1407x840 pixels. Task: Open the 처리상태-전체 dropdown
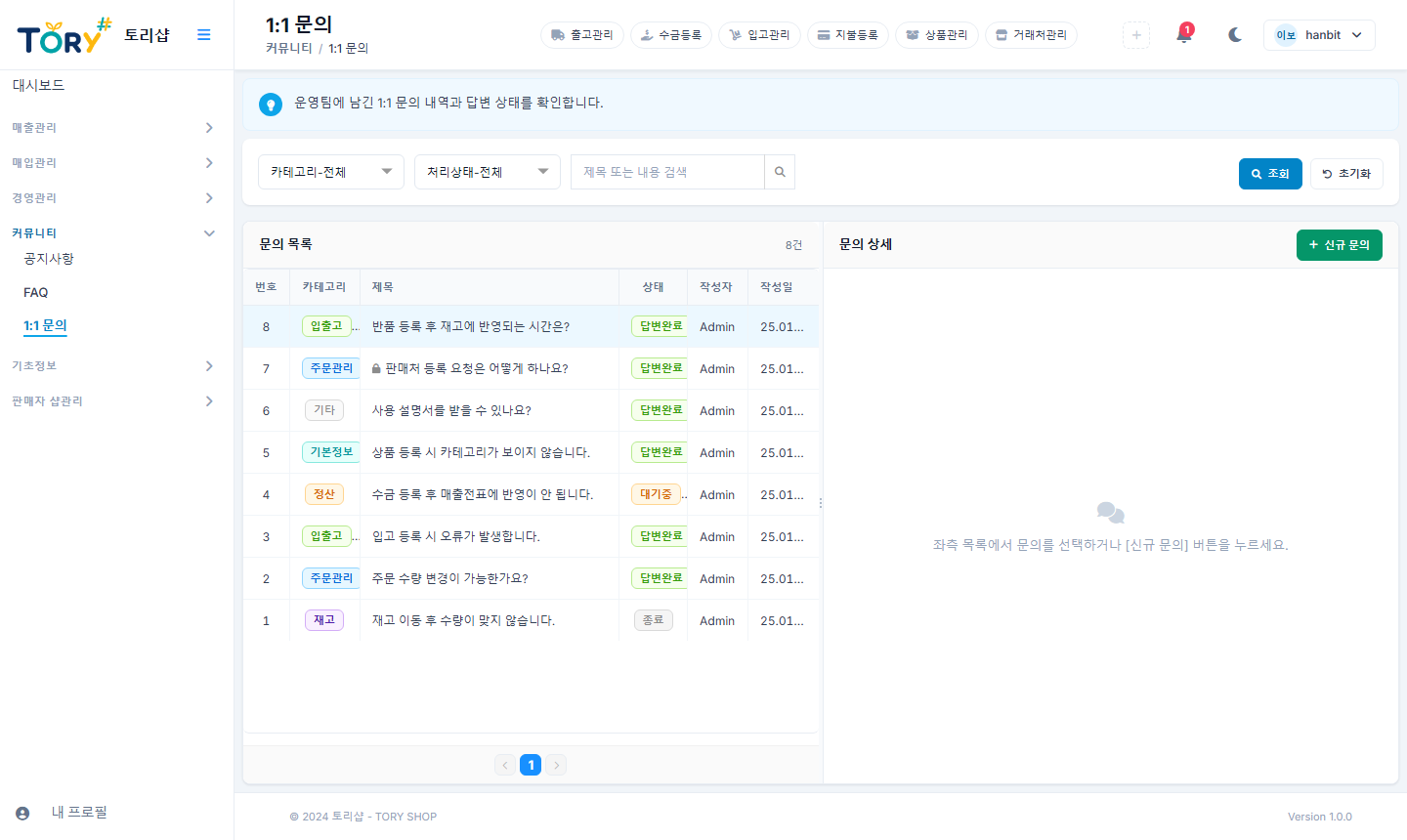pos(488,172)
